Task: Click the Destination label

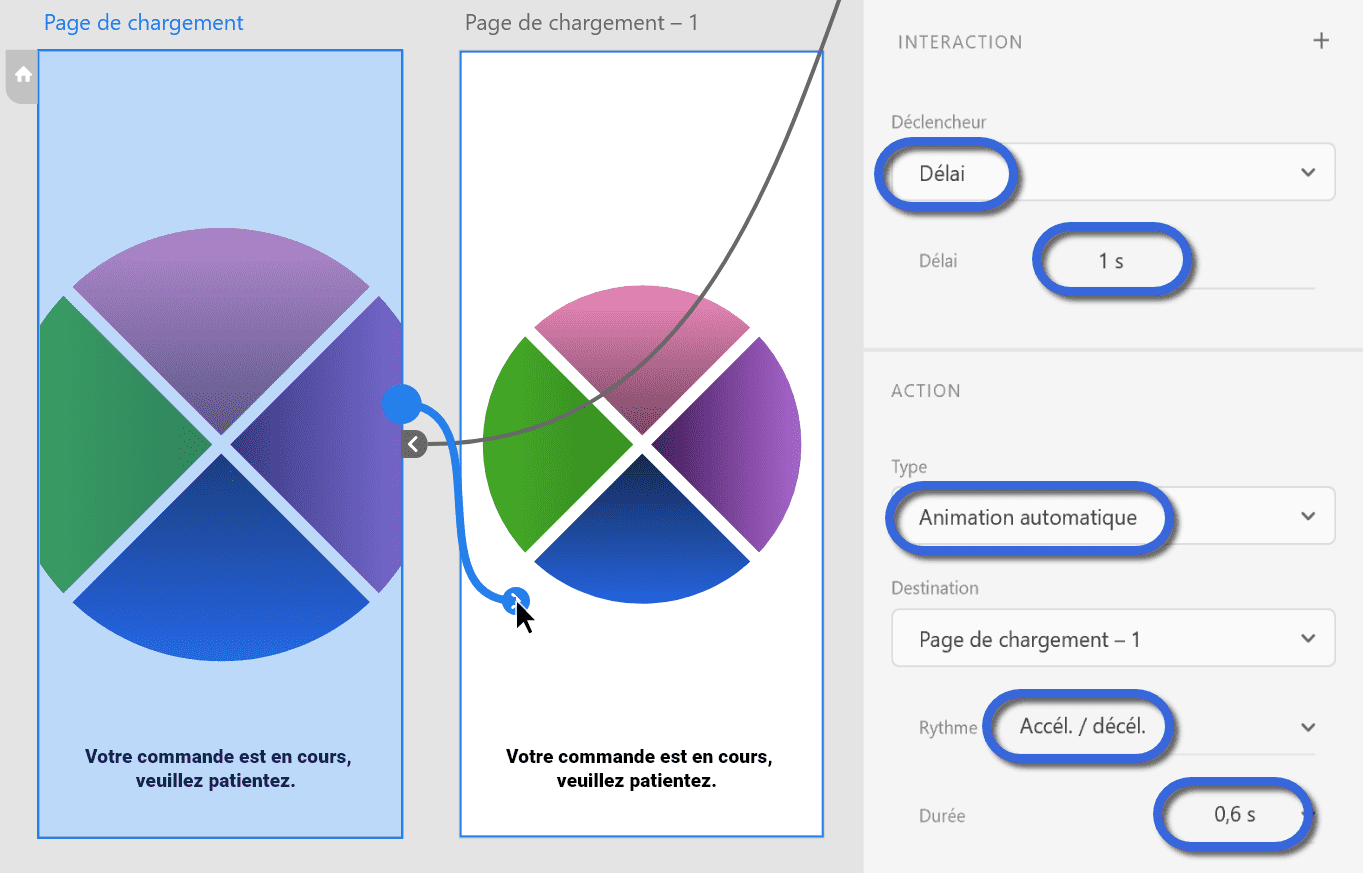Action: click(x=935, y=588)
